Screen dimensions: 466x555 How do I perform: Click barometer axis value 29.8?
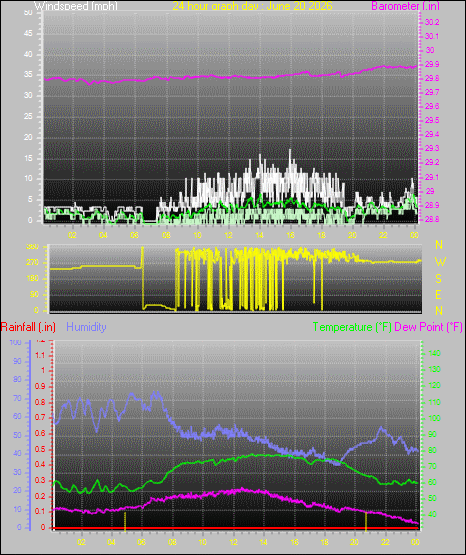[432, 79]
